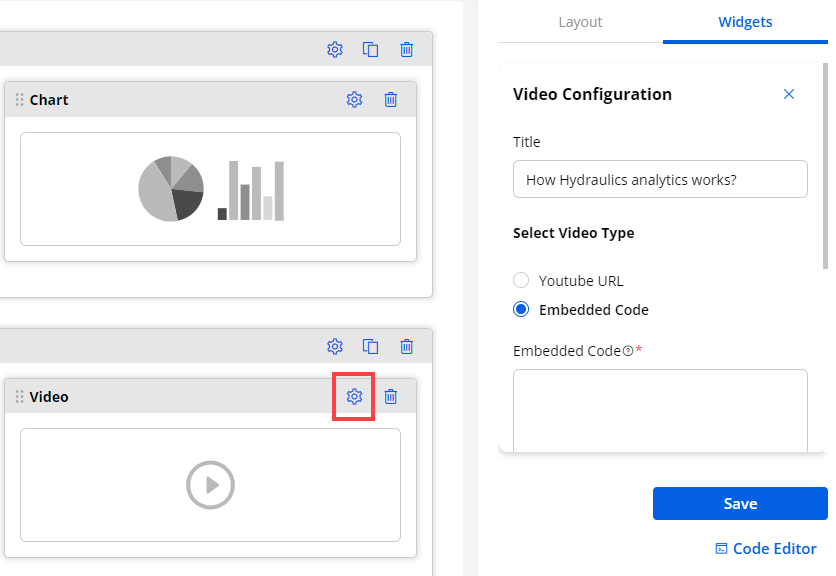Viewport: 836px width, 576px height.
Task: Close the Video Configuration panel
Action: (789, 95)
